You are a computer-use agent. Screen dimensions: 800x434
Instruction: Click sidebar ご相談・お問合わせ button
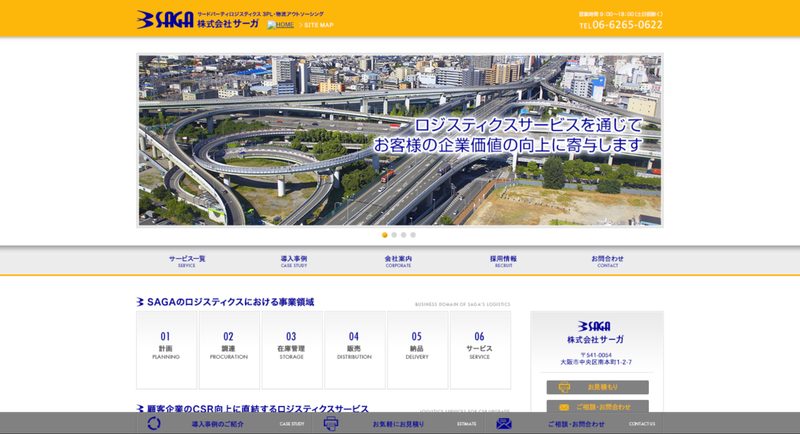click(597, 406)
